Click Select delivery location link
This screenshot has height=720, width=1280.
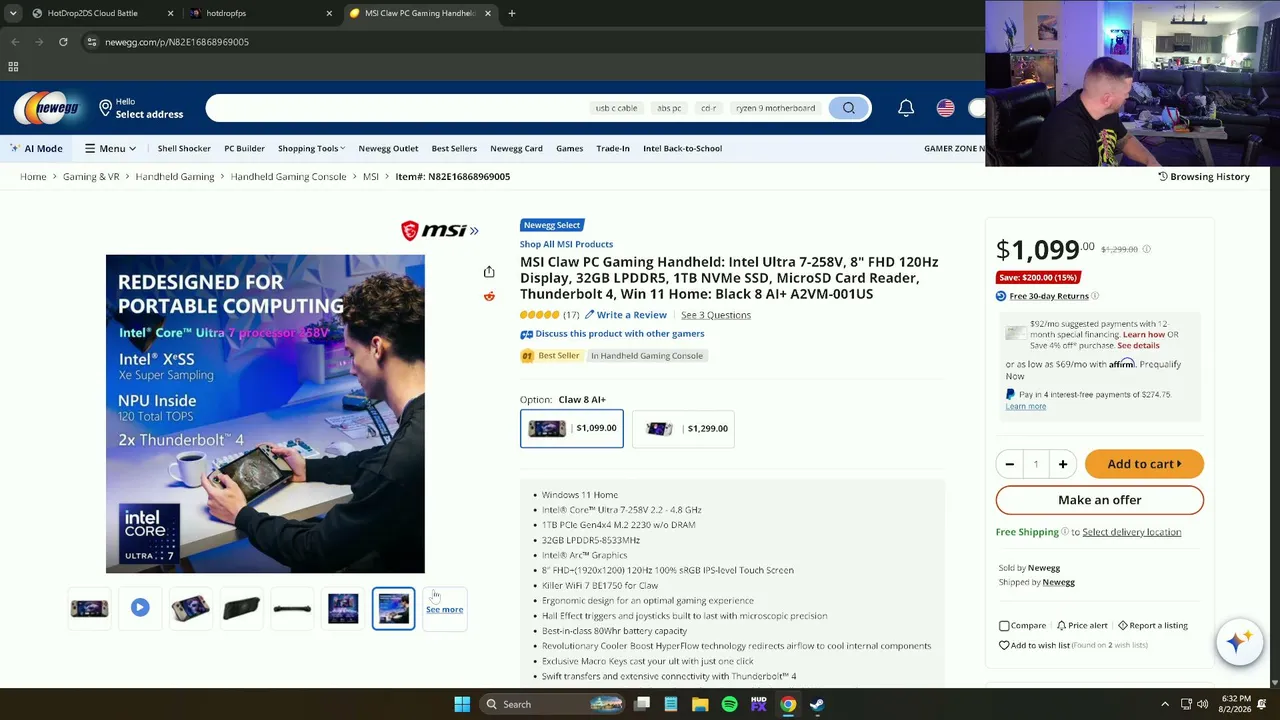1131,532
